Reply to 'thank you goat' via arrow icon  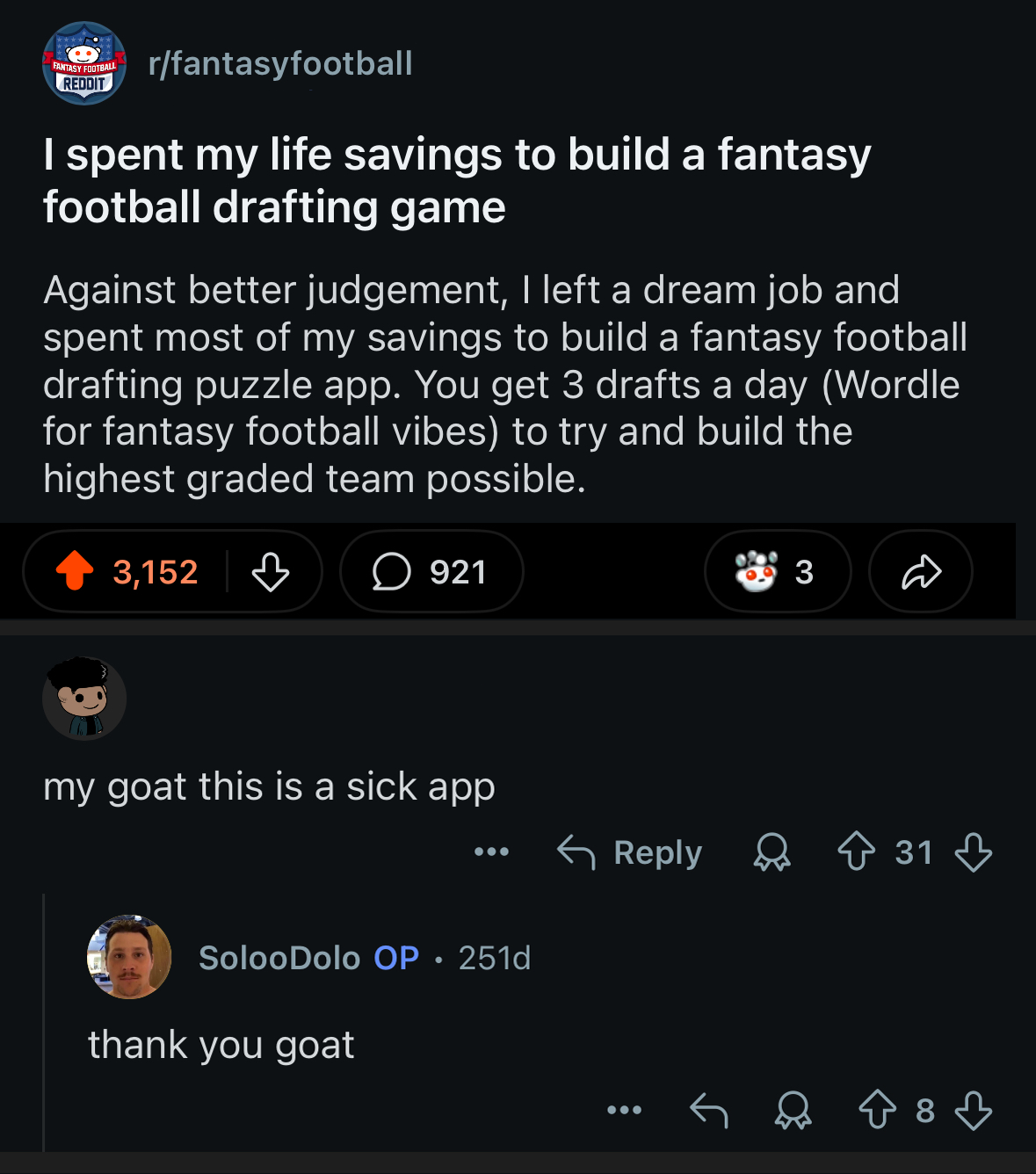click(709, 1111)
